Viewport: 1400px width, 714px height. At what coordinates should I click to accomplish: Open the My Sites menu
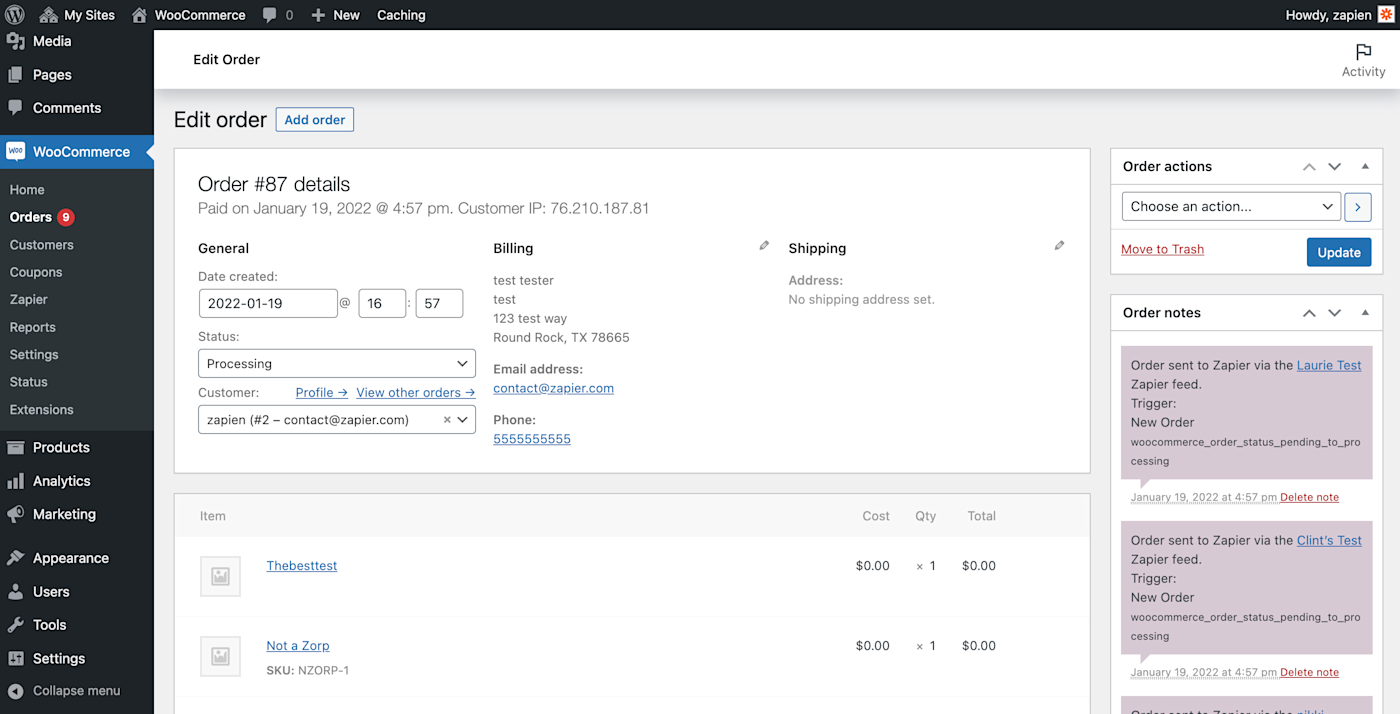[x=77, y=15]
